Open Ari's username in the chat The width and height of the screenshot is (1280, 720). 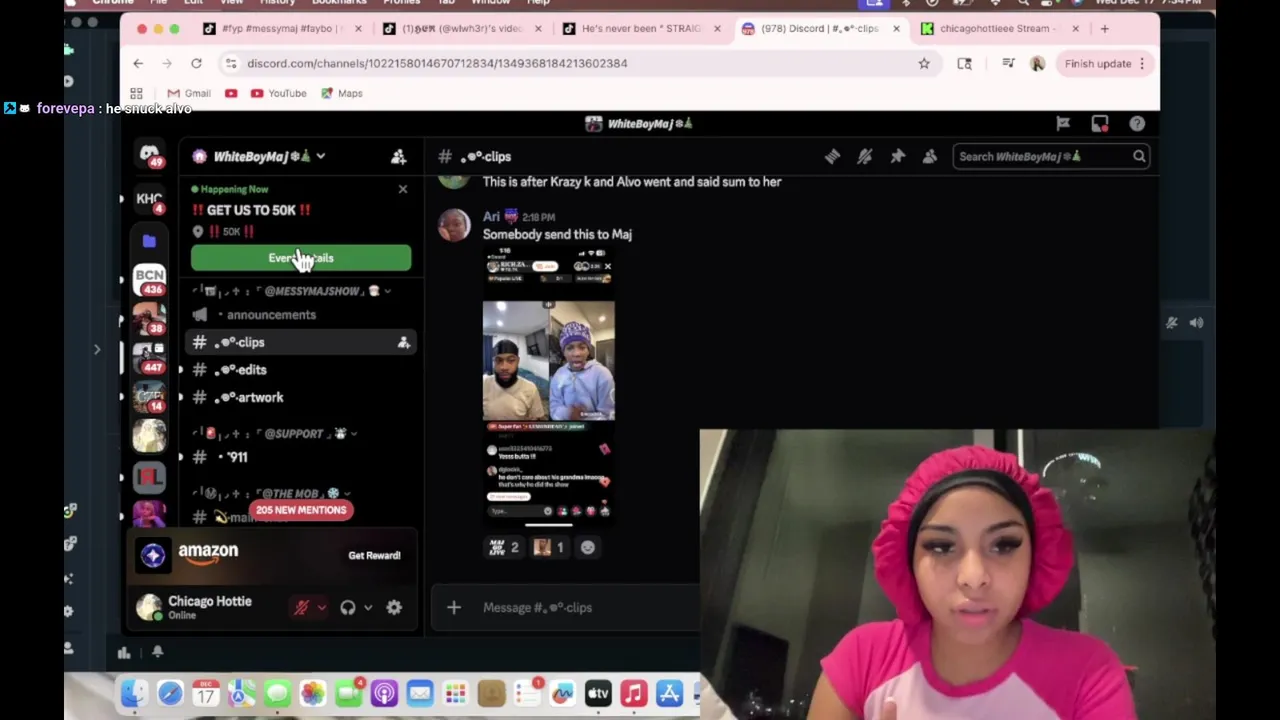pos(491,216)
